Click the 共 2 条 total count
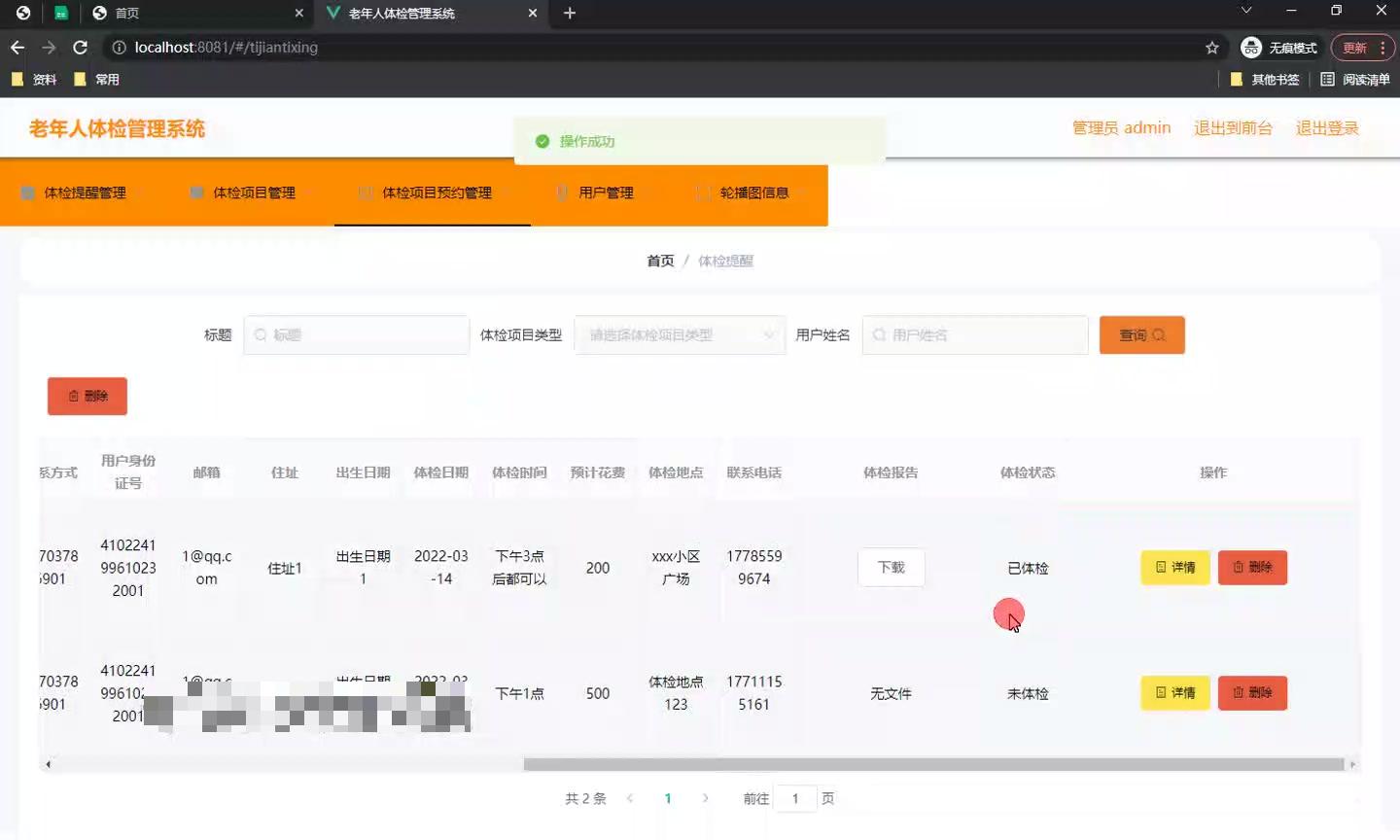1400x840 pixels. [585, 798]
